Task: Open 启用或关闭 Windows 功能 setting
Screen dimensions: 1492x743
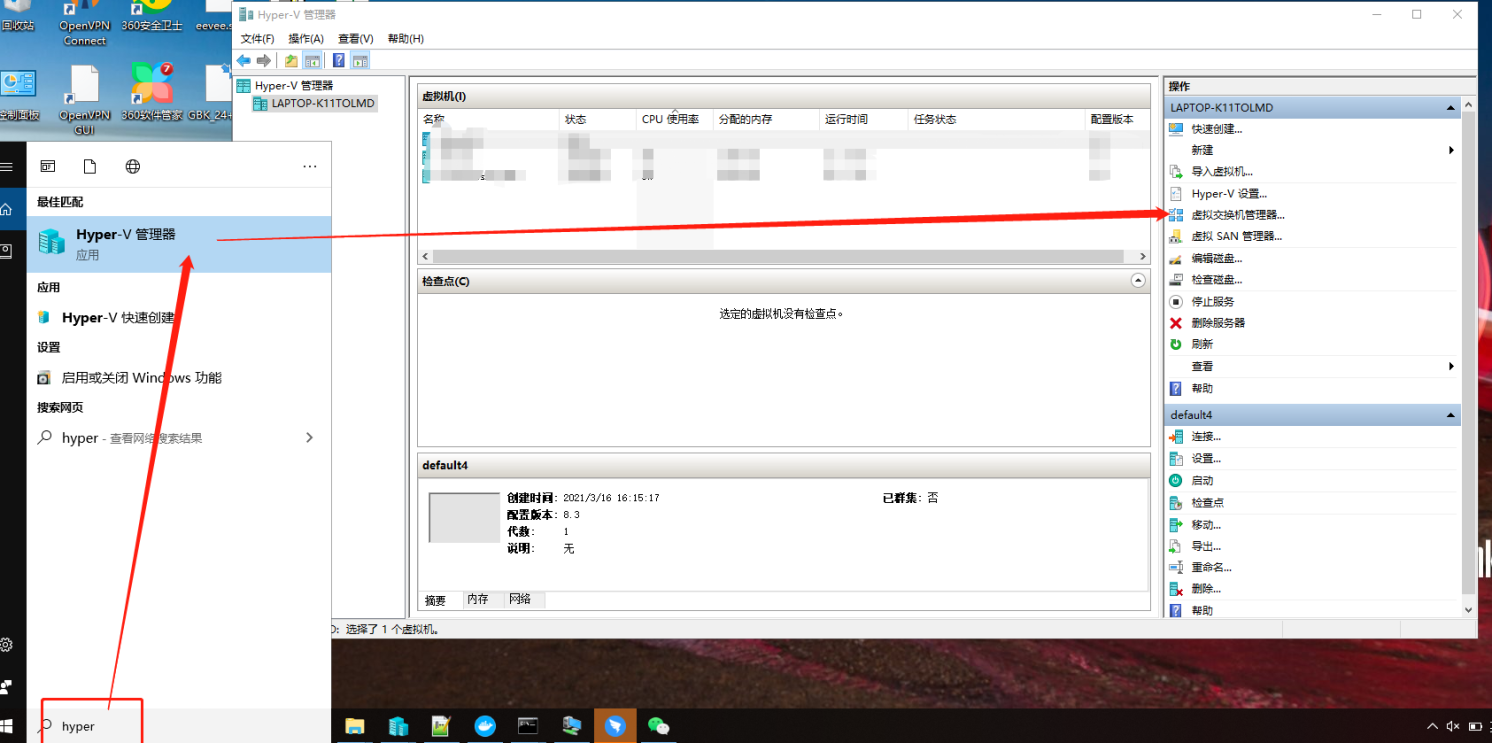Action: tap(141, 378)
